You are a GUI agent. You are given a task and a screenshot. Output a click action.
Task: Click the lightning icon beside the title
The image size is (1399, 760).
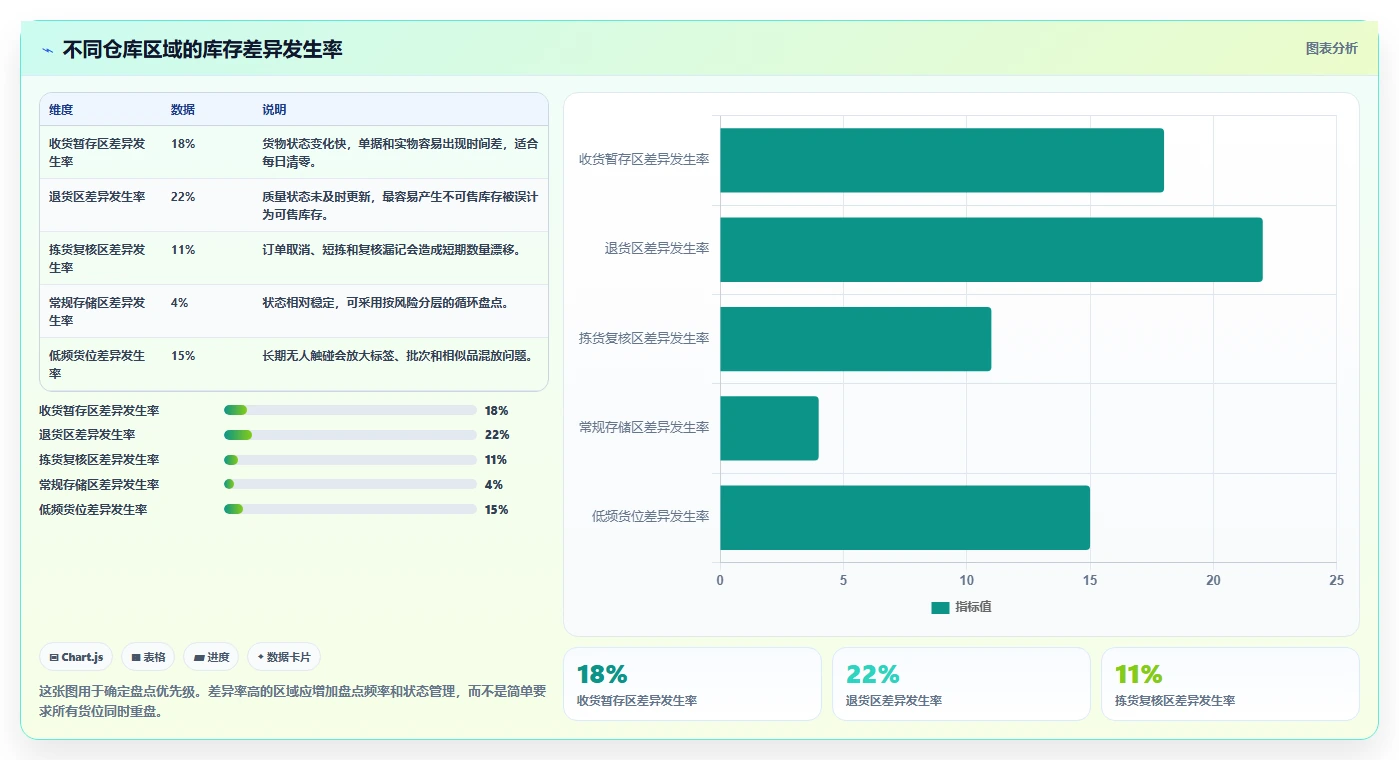tap(48, 50)
